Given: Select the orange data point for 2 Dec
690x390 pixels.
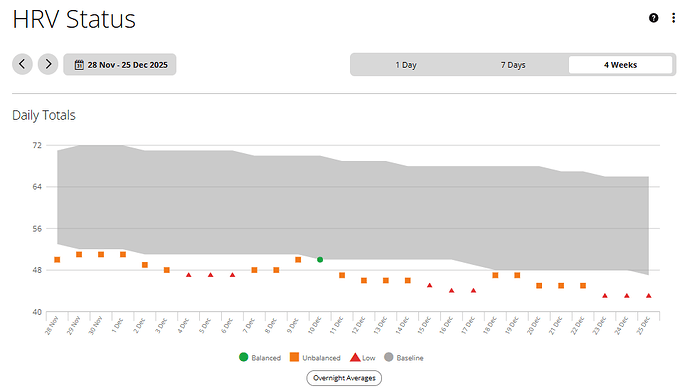Looking at the screenshot, I should 145,265.
